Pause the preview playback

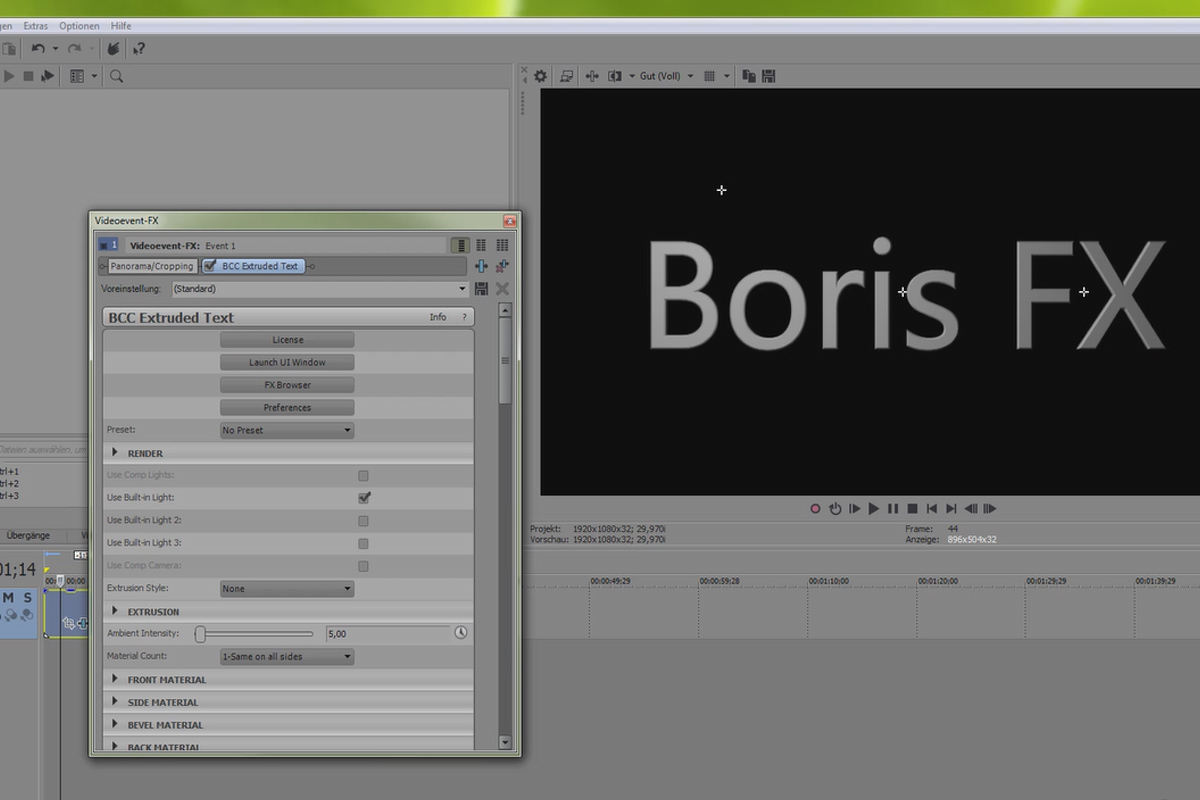[893, 508]
